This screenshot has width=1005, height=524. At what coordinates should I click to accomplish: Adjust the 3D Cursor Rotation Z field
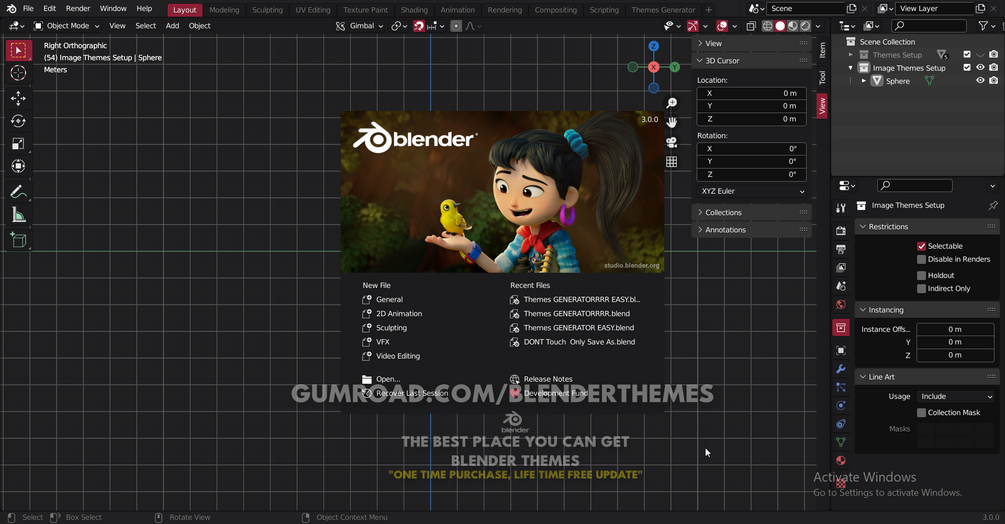751,174
